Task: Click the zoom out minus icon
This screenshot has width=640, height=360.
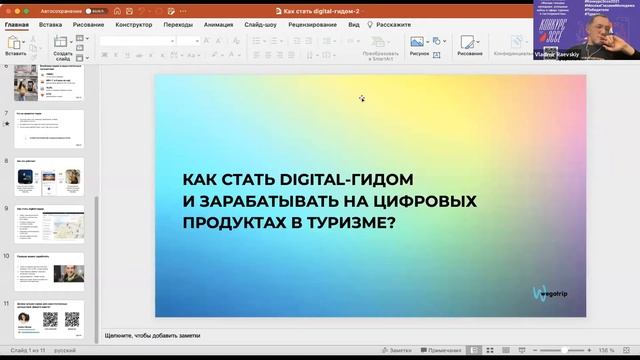Action: (x=535, y=350)
